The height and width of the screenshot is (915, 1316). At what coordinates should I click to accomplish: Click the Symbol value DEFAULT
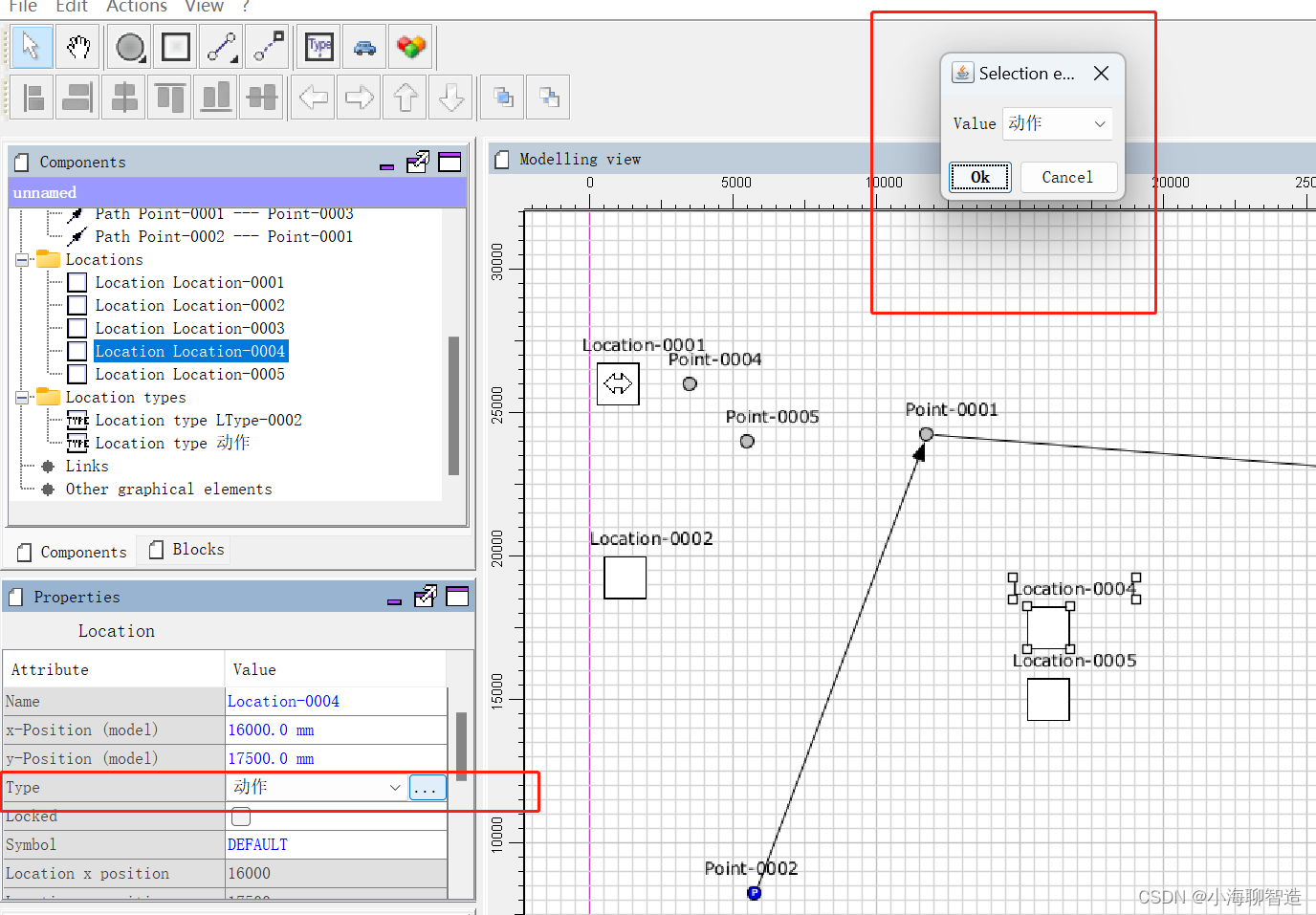pyautogui.click(x=336, y=845)
